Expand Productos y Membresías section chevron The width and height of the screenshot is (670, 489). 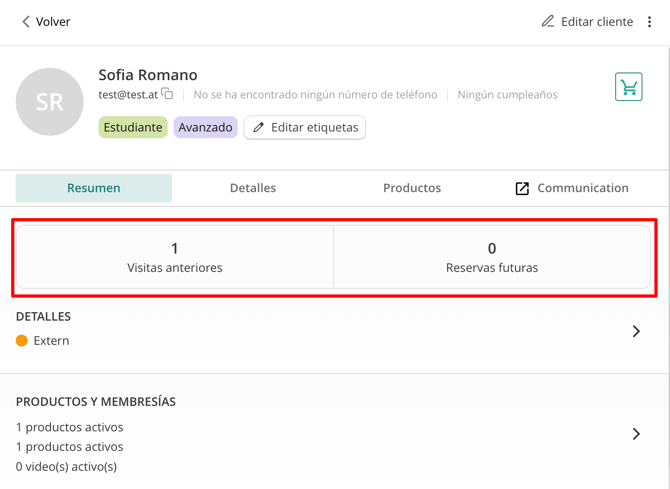pyautogui.click(x=636, y=434)
